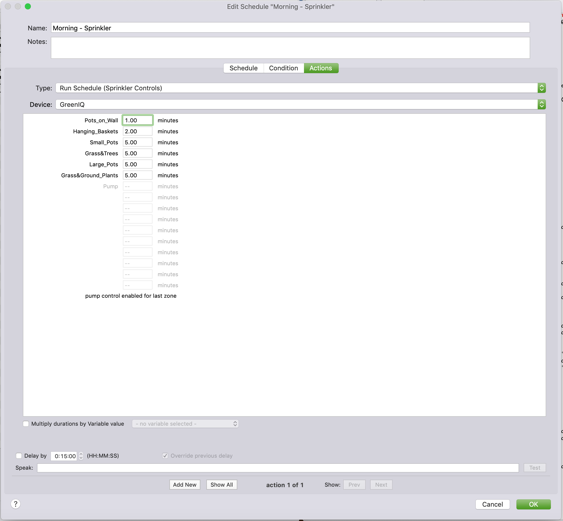Screen dimensions: 563x521
Task: Click the Delay by time stepper arrows
Action: (81, 456)
